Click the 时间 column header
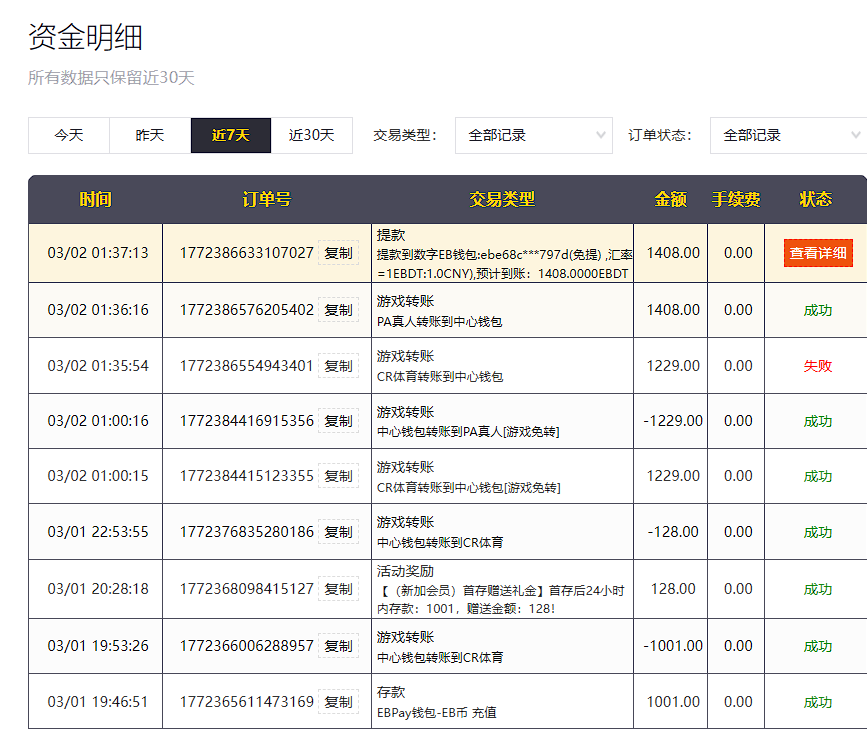 (x=96, y=199)
